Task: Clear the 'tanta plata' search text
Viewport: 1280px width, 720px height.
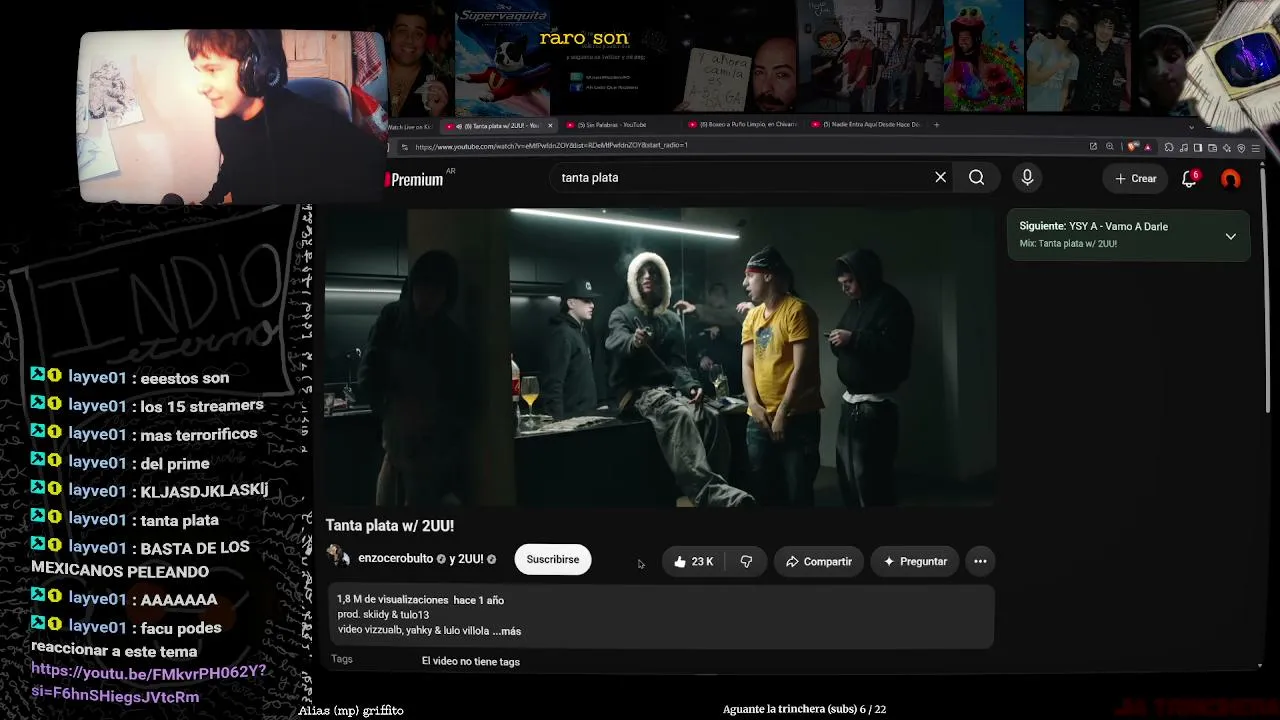Action: click(x=940, y=177)
